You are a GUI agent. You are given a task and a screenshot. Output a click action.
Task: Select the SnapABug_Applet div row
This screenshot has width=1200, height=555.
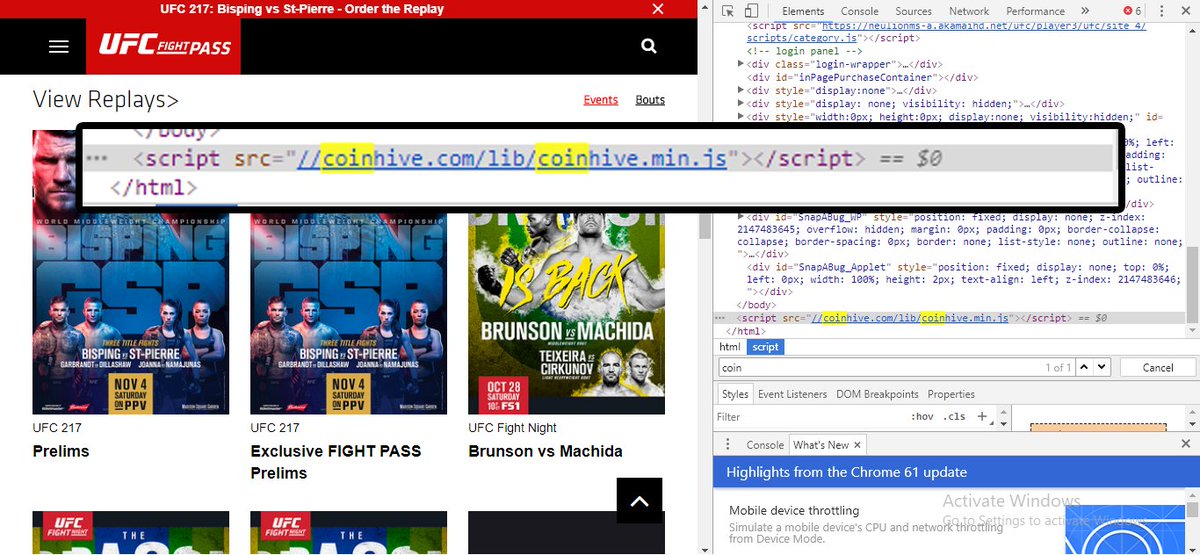(x=965, y=280)
